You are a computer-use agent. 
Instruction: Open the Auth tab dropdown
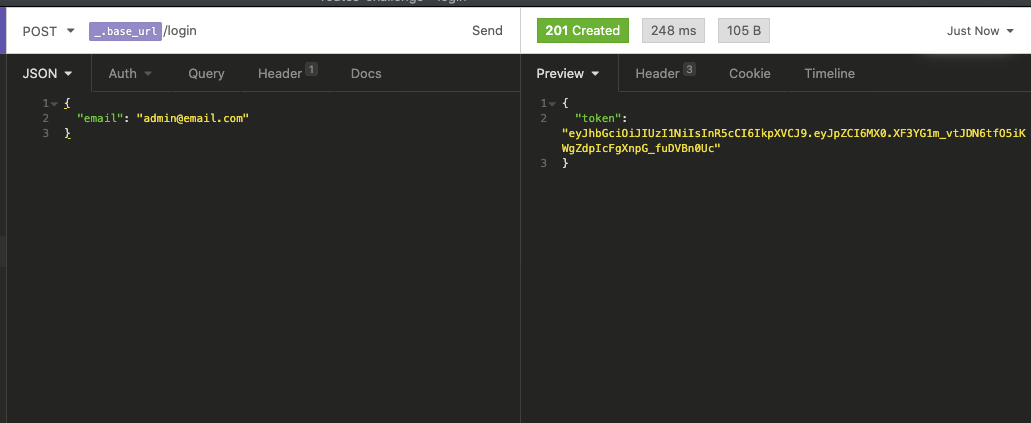point(130,74)
